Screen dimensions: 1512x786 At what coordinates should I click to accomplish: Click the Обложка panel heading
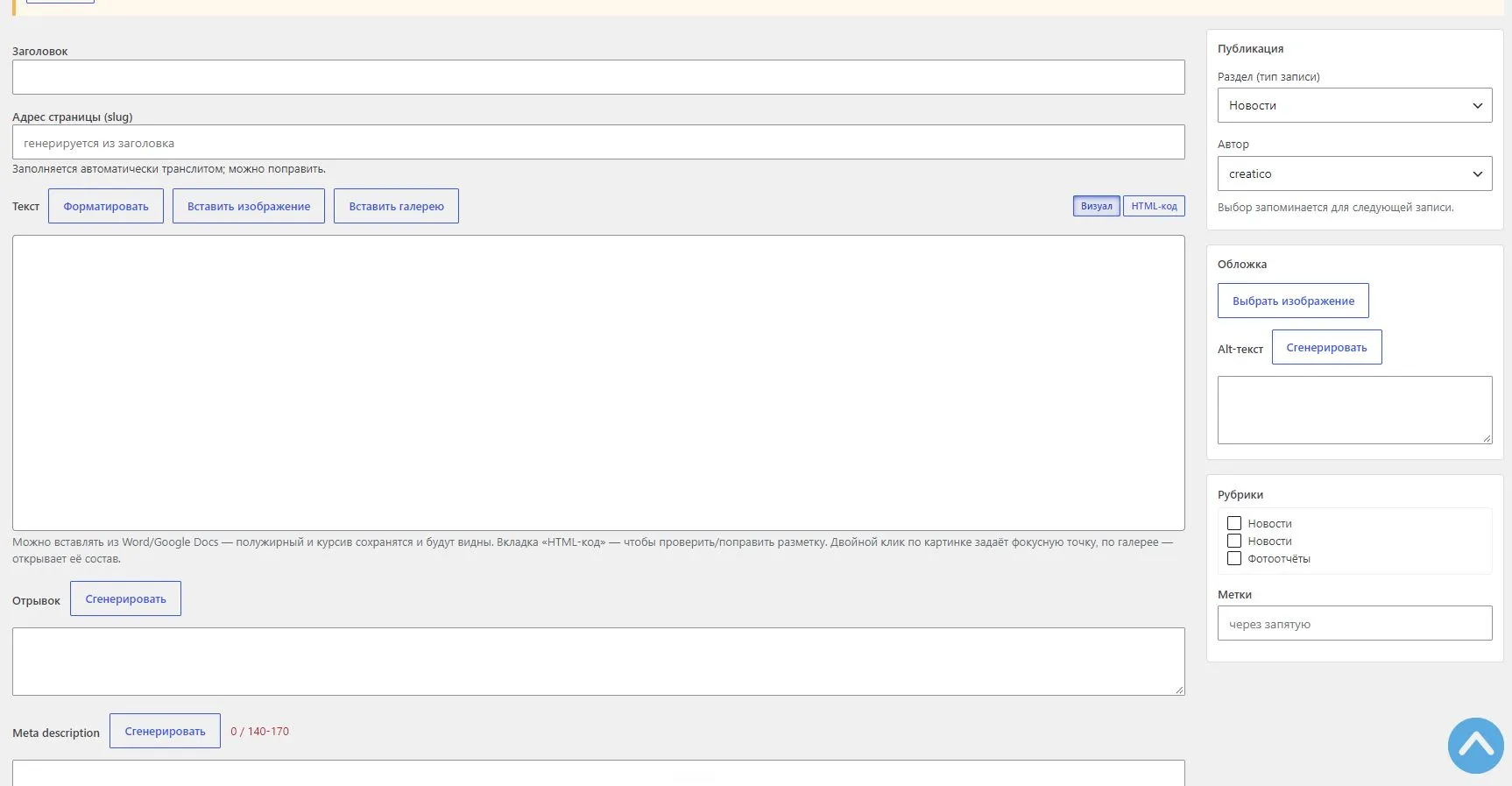(x=1242, y=264)
